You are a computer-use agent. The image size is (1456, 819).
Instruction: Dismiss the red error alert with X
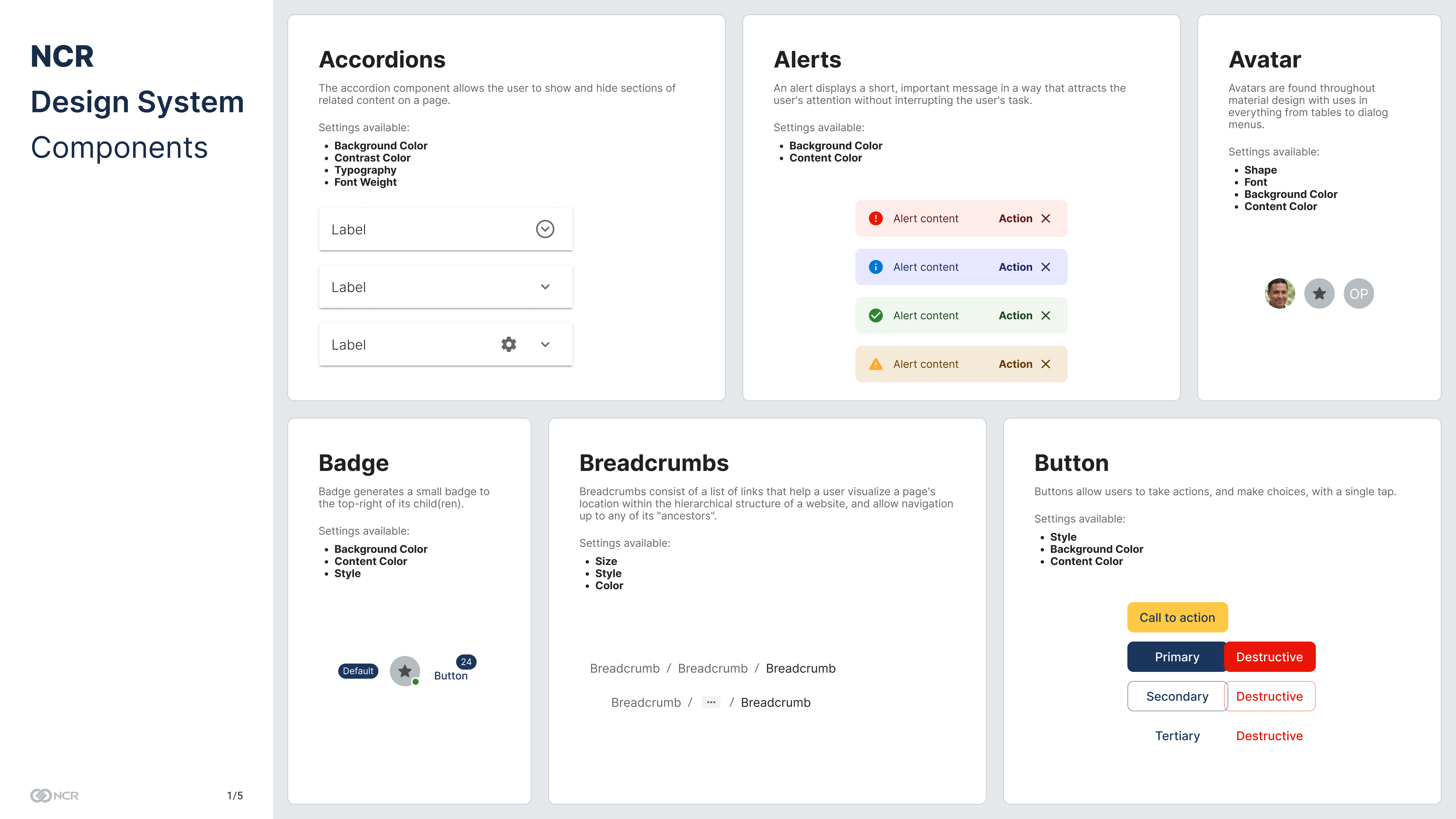1046,218
